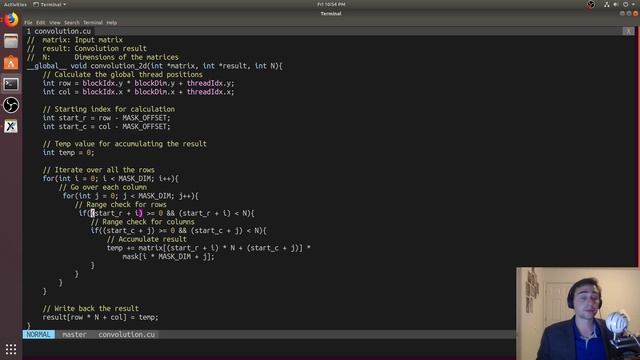Open the Help menu
Viewport: 640px width, 360px height.
click(111, 23)
